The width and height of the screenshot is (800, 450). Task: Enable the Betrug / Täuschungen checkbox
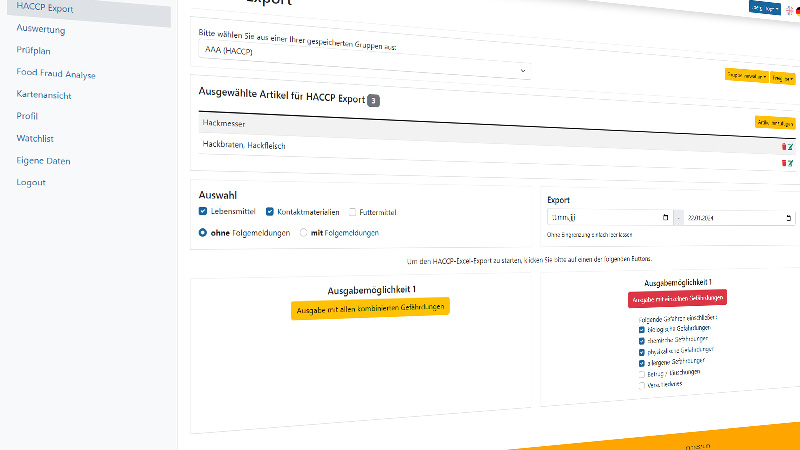[x=642, y=374]
